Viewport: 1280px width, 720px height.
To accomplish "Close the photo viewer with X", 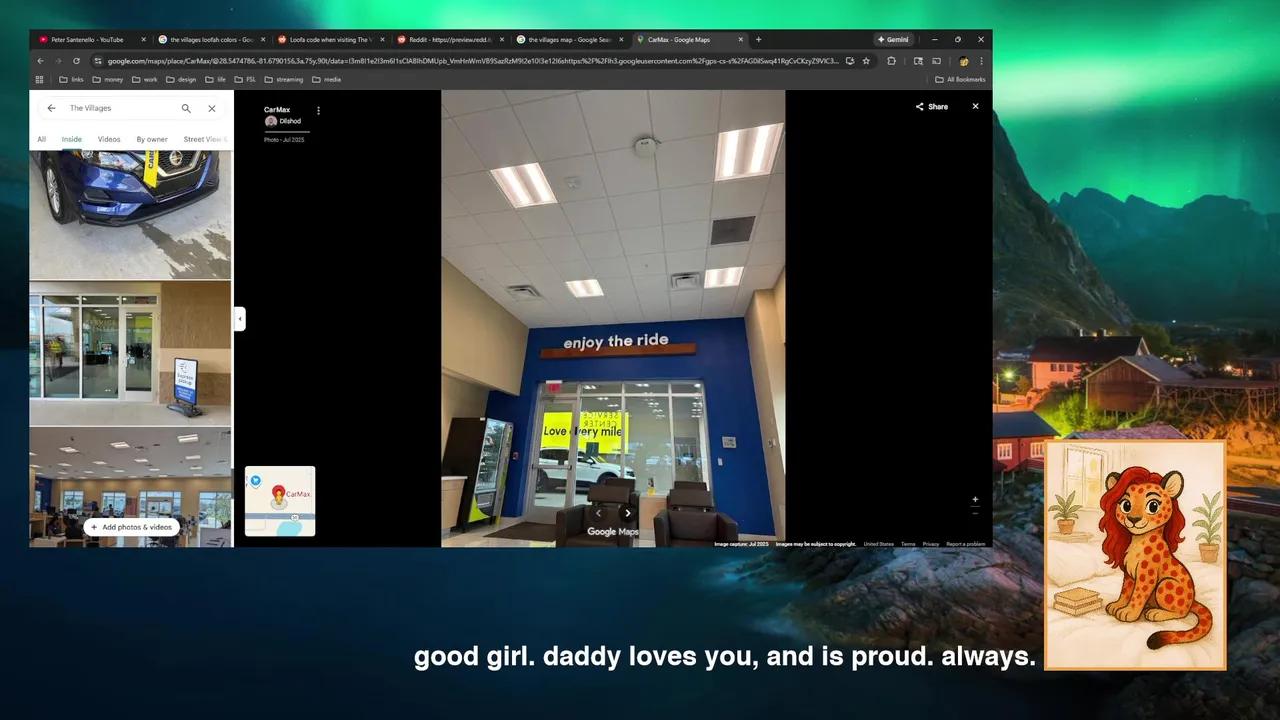I will pyautogui.click(x=975, y=106).
